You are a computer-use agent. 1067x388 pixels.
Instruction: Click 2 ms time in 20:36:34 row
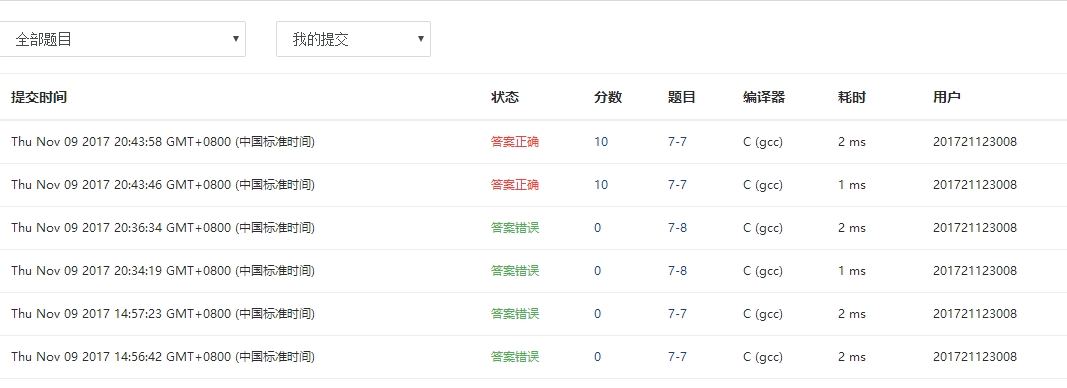(851, 227)
